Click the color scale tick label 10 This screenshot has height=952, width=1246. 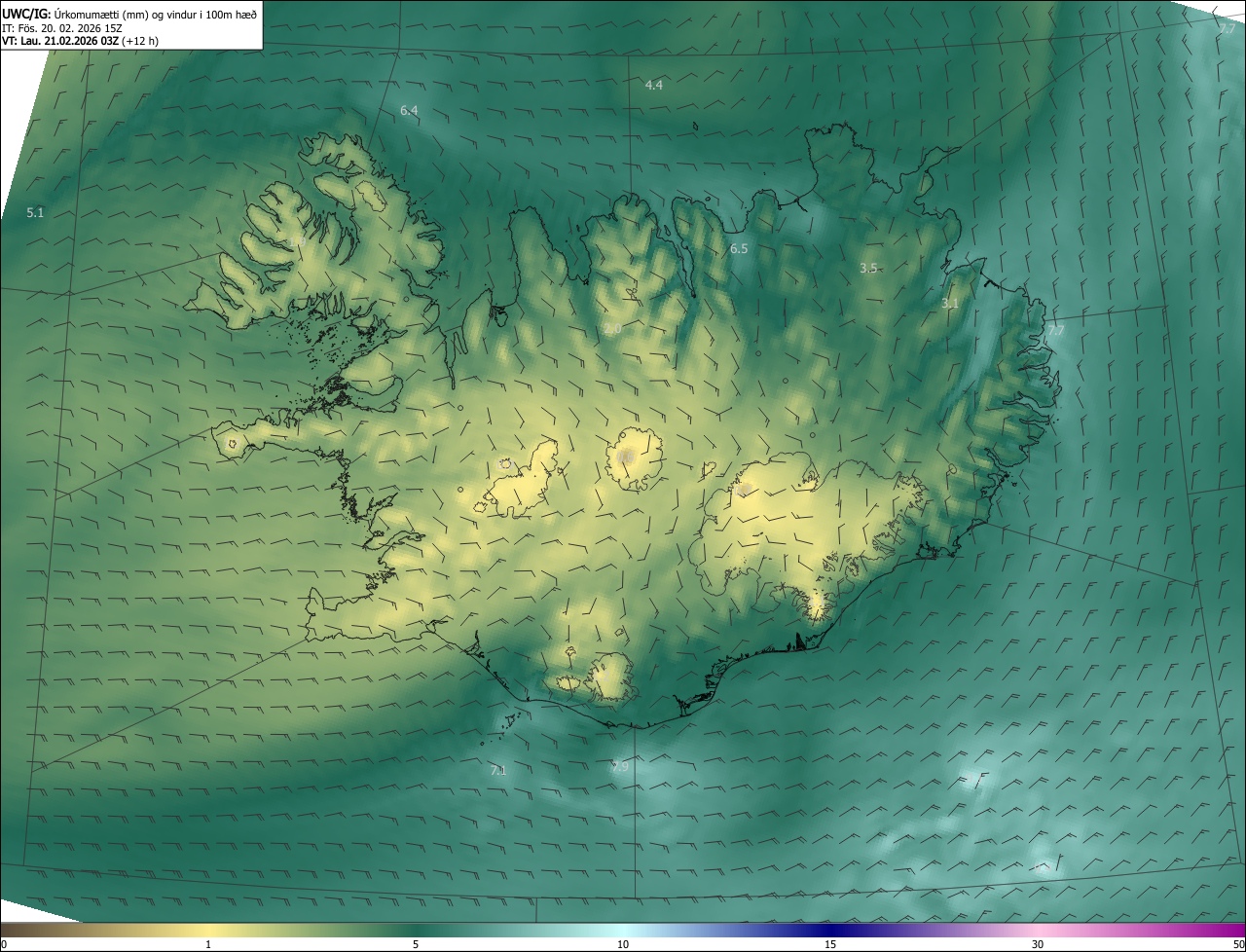[623, 944]
